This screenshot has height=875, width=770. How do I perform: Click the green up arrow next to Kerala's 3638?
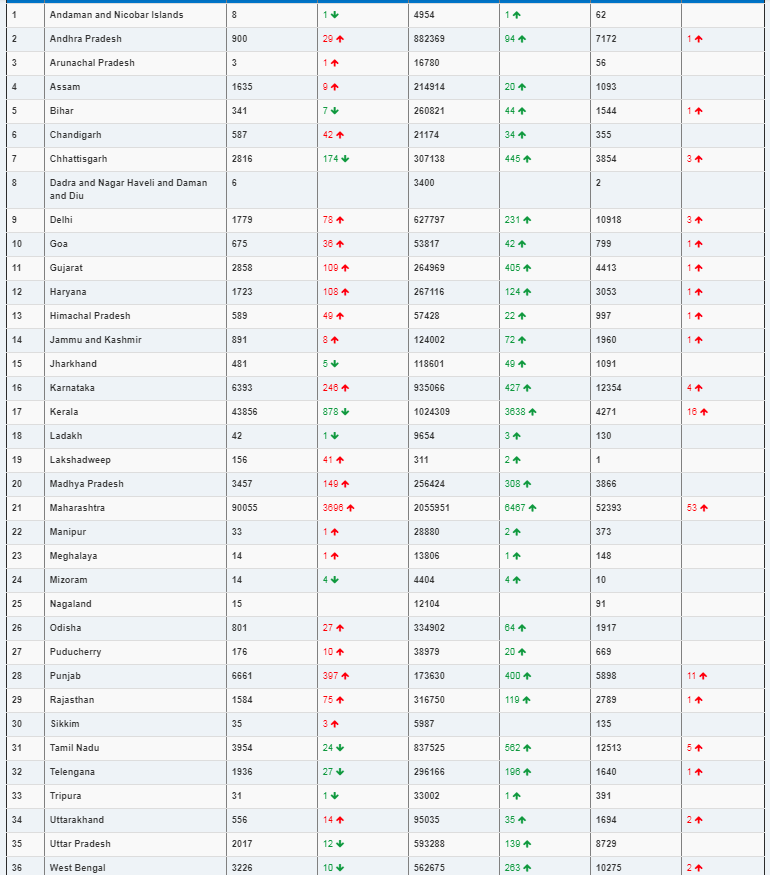click(x=532, y=412)
